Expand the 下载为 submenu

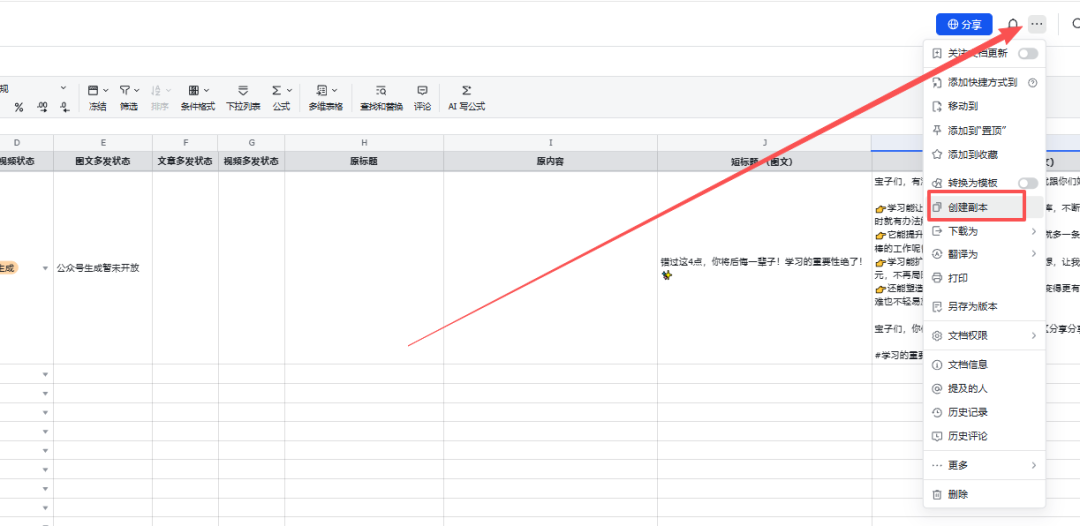click(x=984, y=231)
